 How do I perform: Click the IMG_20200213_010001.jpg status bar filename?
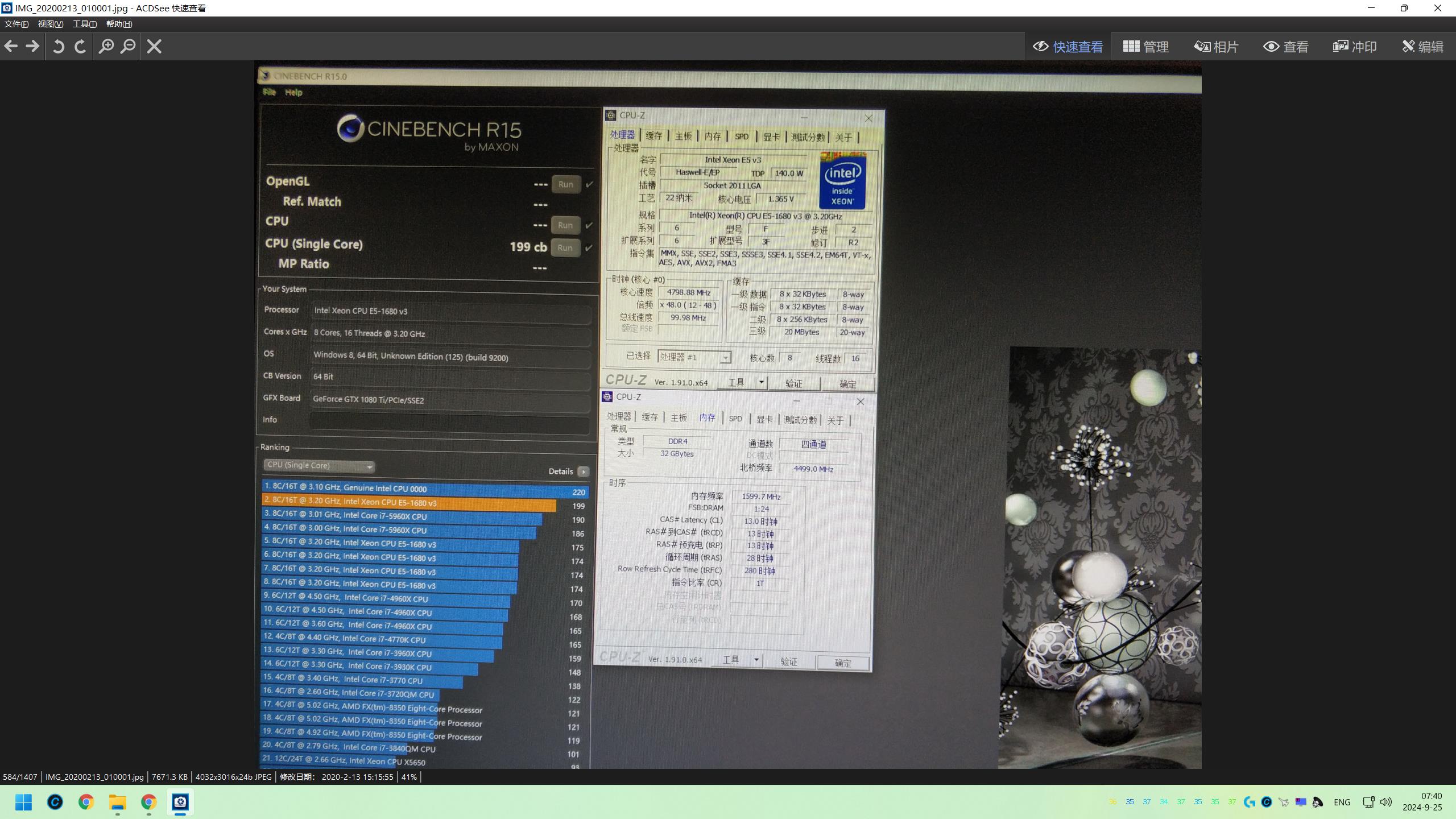pos(94,777)
